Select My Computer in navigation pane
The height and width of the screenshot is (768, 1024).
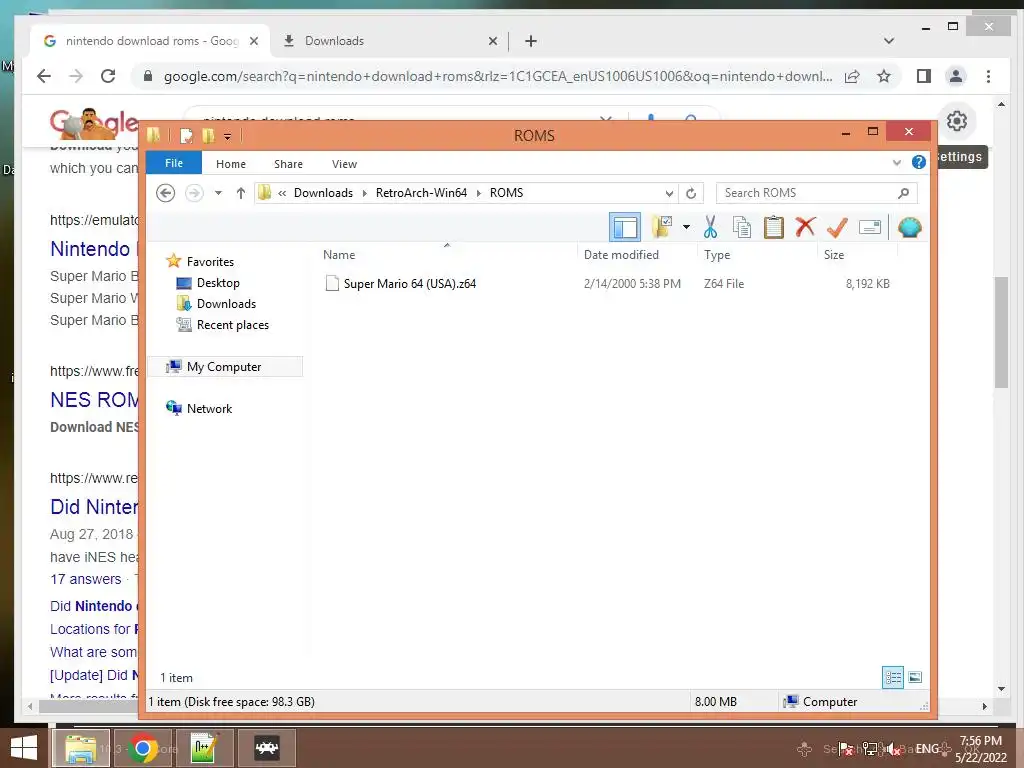point(224,366)
